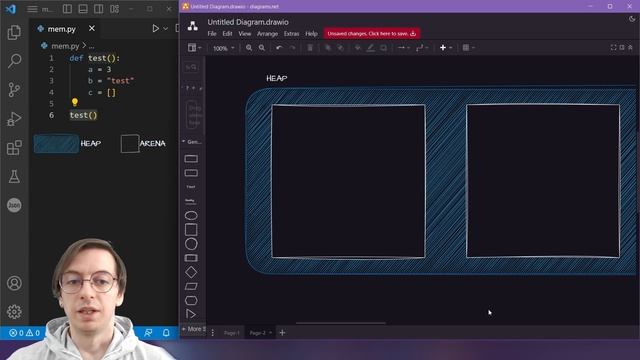Expand the run options dropdown arrow
This screenshot has width=640, height=360.
pos(165,29)
